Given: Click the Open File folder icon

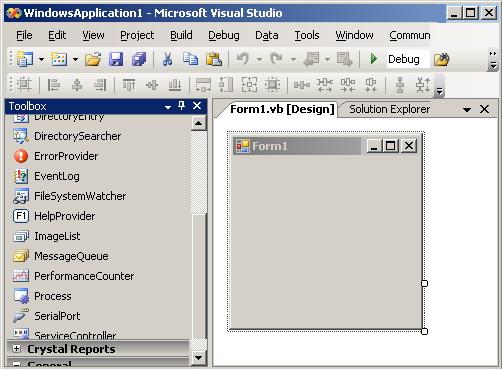Looking at the screenshot, I should (93, 59).
